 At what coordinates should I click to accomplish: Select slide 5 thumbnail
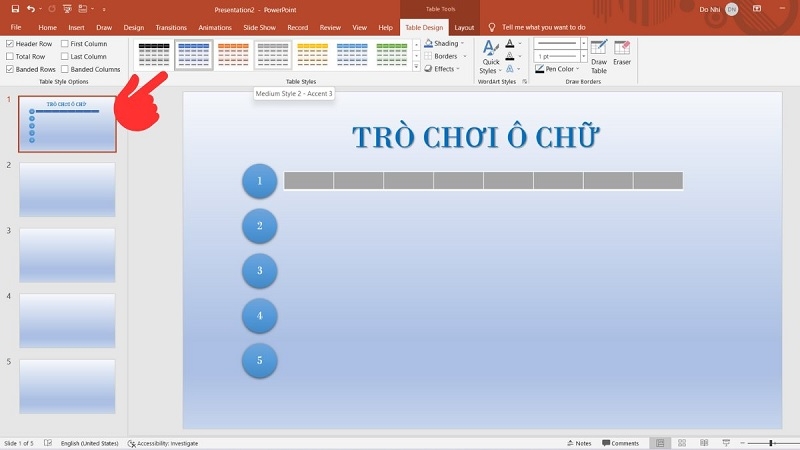click(67, 386)
